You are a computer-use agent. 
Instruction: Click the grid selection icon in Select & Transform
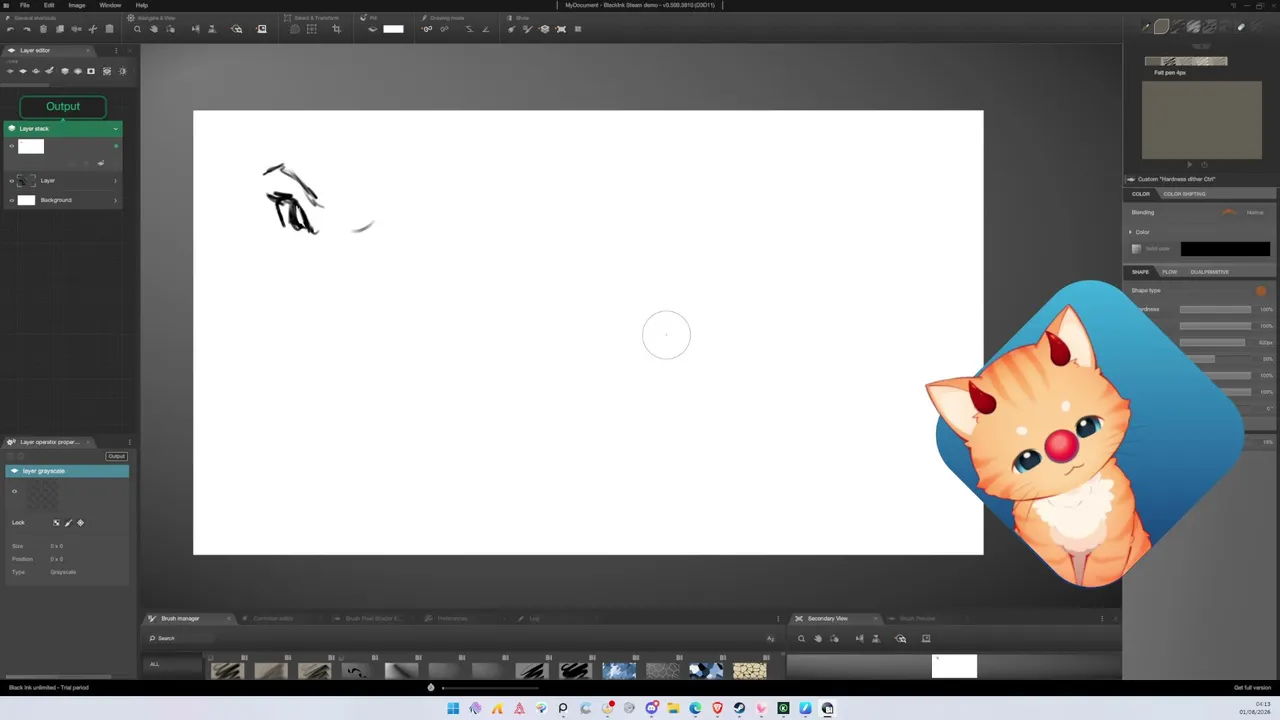[311, 29]
